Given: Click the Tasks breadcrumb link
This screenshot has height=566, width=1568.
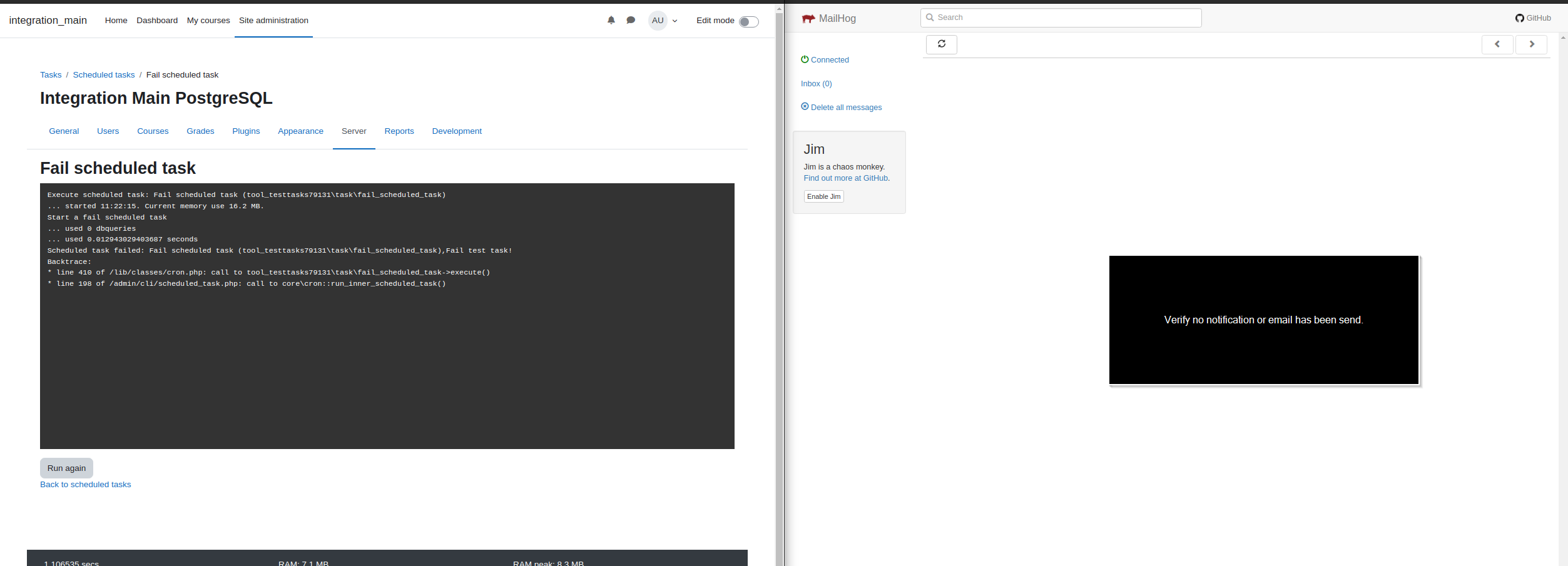Looking at the screenshot, I should (x=51, y=74).
